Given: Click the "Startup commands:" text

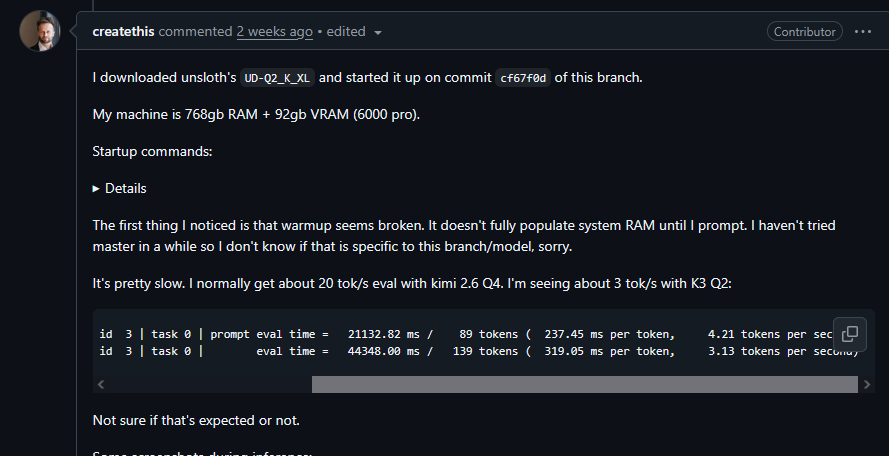Looking at the screenshot, I should 153,151.
